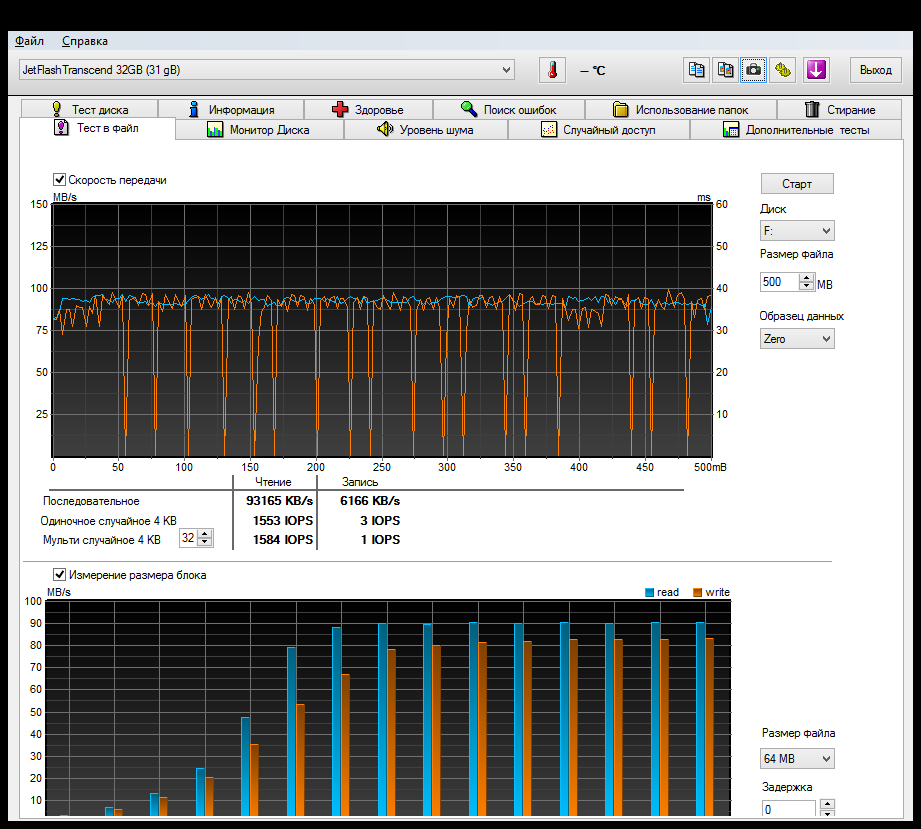Click the speaker icon of Уровень шума
921x829 pixels.
click(x=385, y=129)
